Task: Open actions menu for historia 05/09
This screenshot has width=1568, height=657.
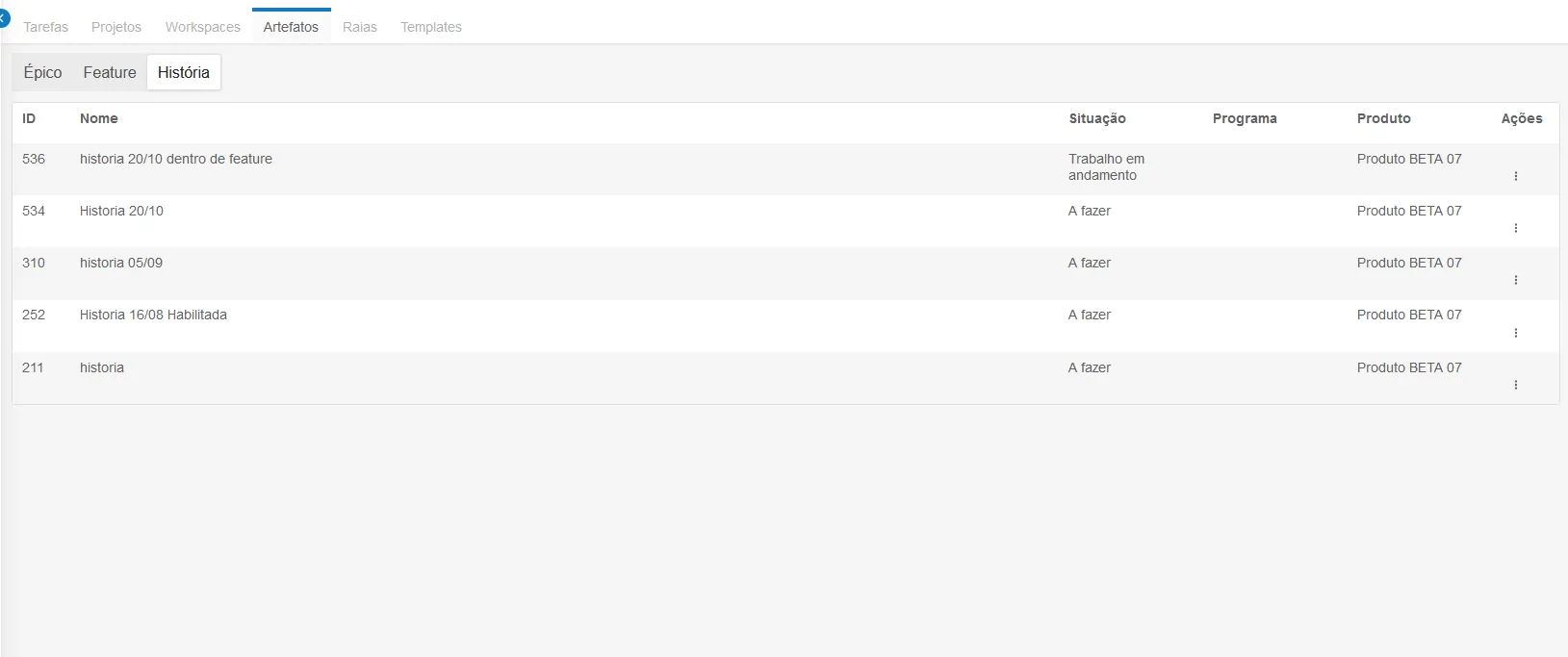Action: pos(1515,280)
